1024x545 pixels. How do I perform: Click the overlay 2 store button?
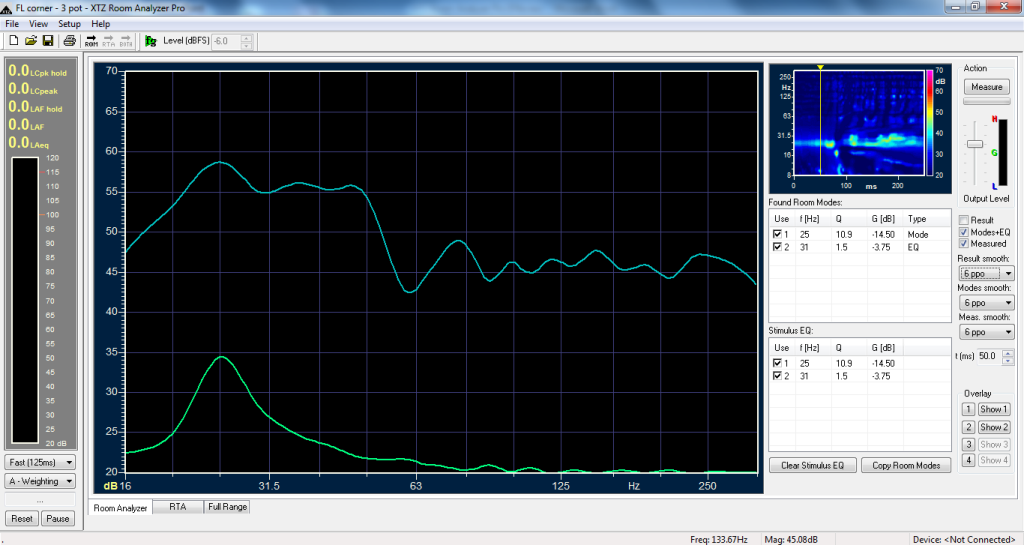coord(967,427)
